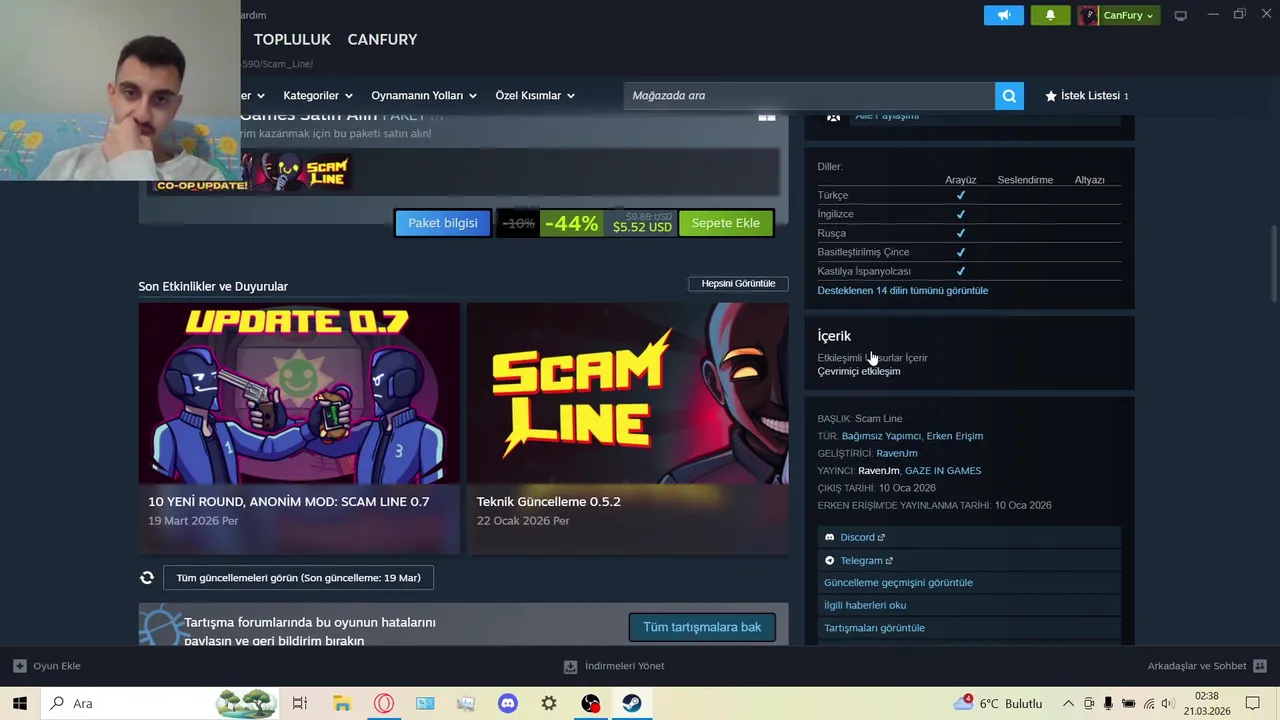Open the RavenJm developer link
Viewport: 1280px width, 720px height.
[x=897, y=453]
